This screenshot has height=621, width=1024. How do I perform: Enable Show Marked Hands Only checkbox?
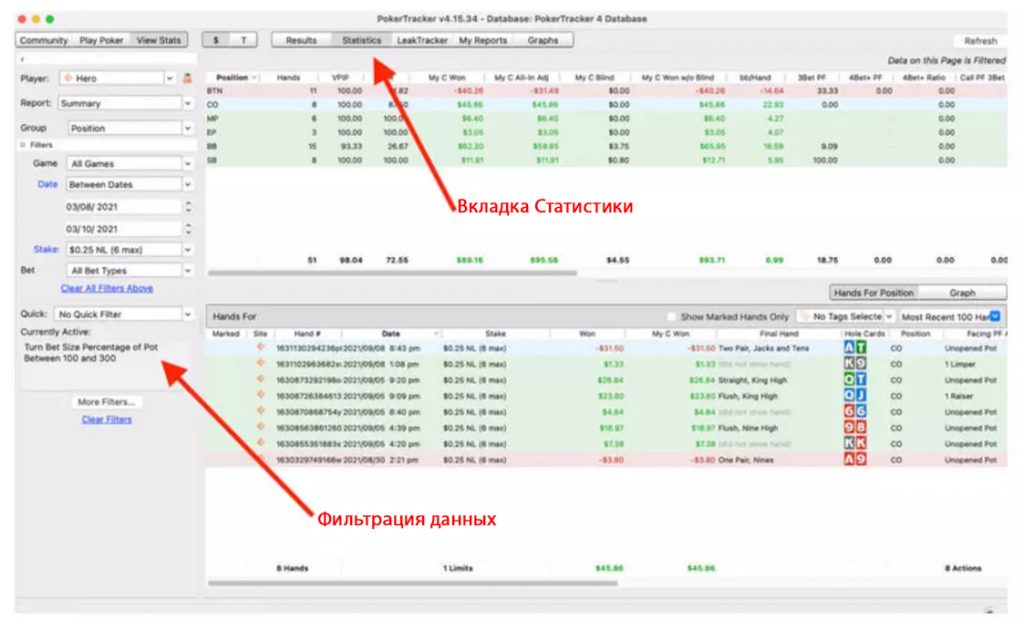coord(671,317)
